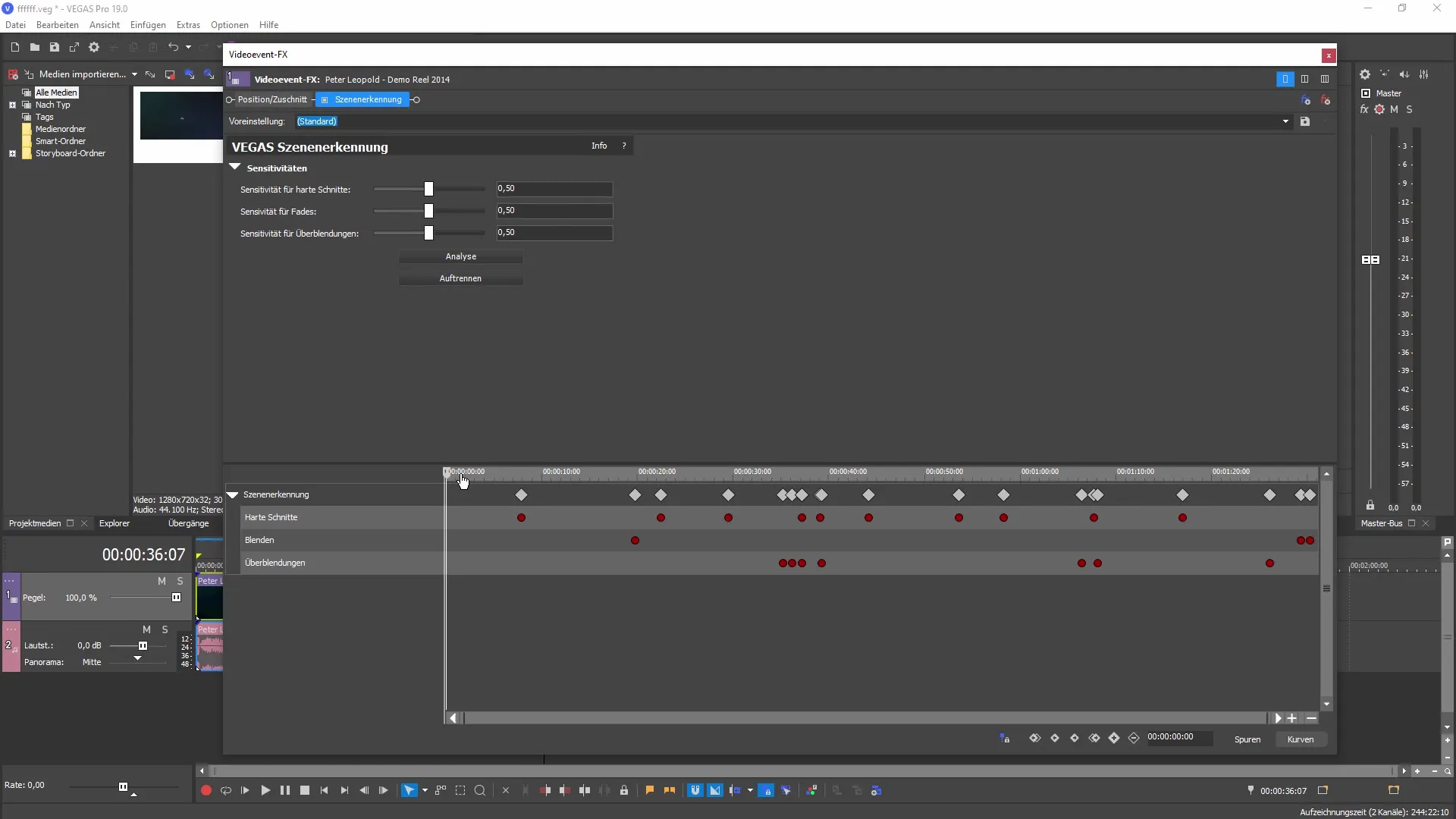Delete keyframe with the minus diamond

pyautogui.click(x=1134, y=738)
